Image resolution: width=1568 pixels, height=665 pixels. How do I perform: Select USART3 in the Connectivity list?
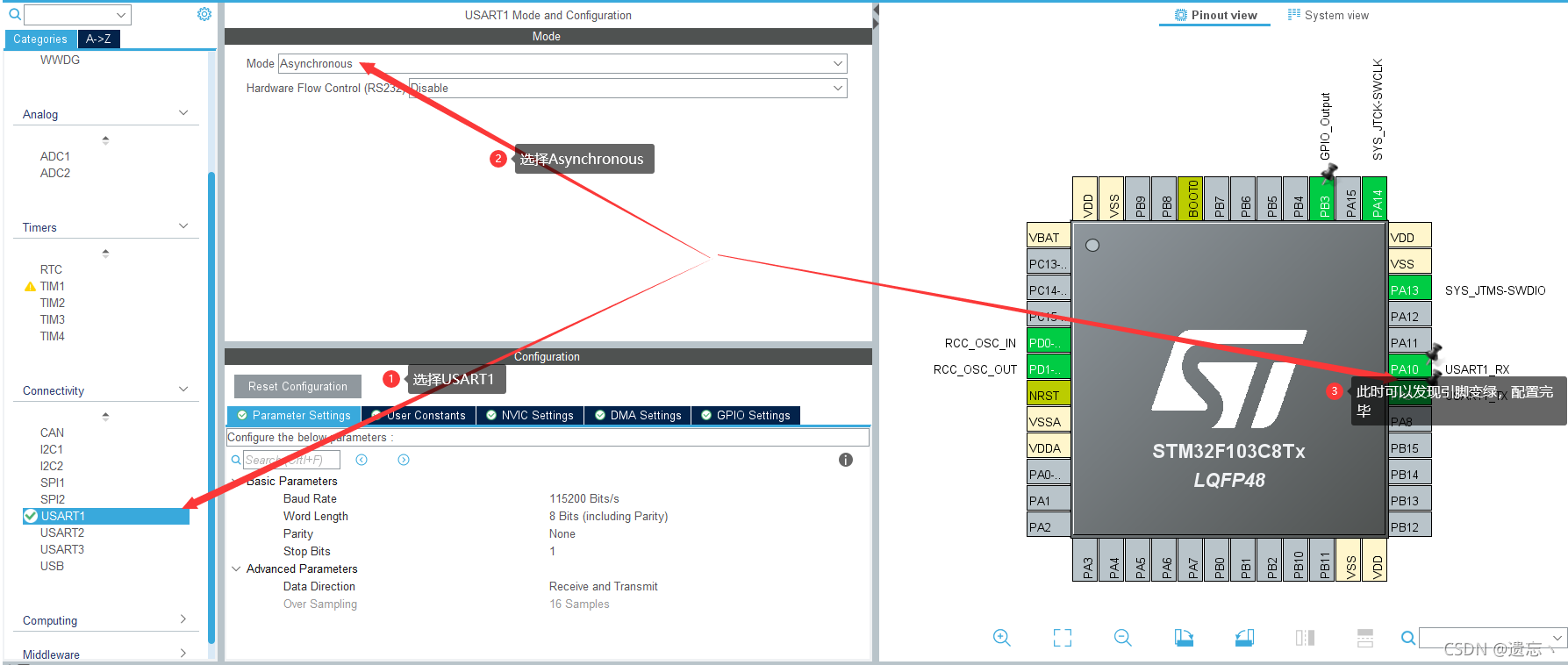pos(62,549)
